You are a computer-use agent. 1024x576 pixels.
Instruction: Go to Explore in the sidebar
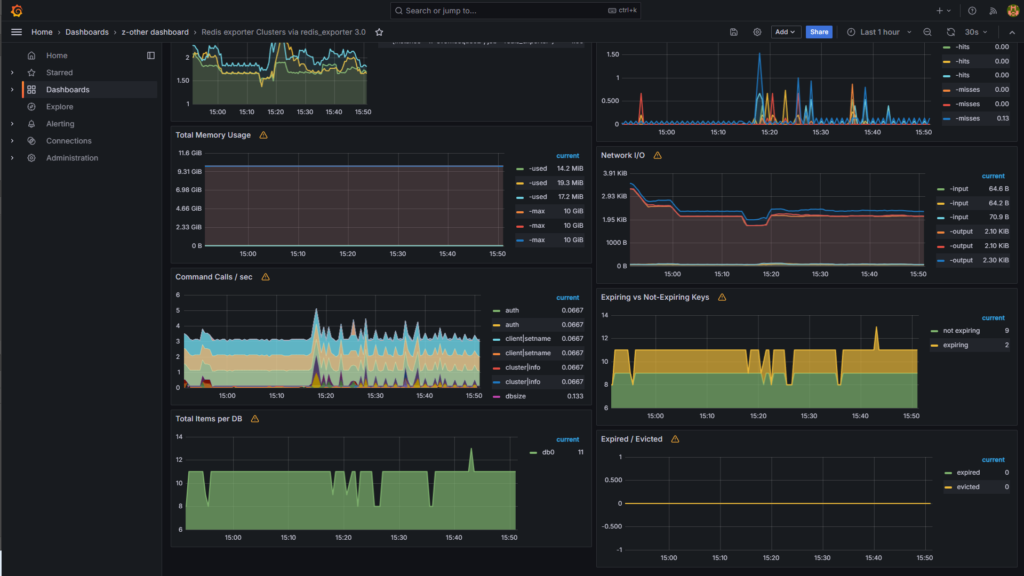59,106
